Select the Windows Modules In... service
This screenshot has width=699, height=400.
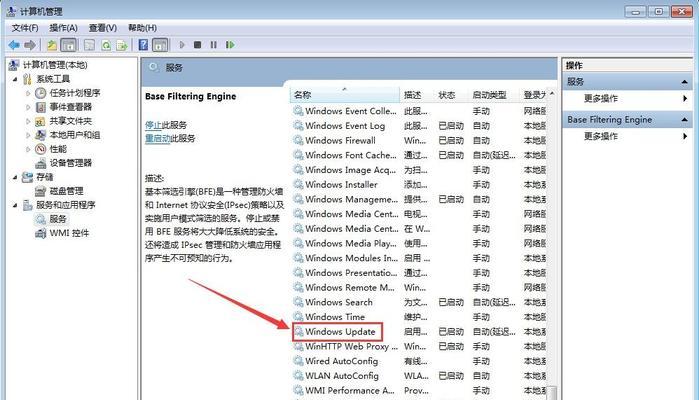(x=351, y=258)
